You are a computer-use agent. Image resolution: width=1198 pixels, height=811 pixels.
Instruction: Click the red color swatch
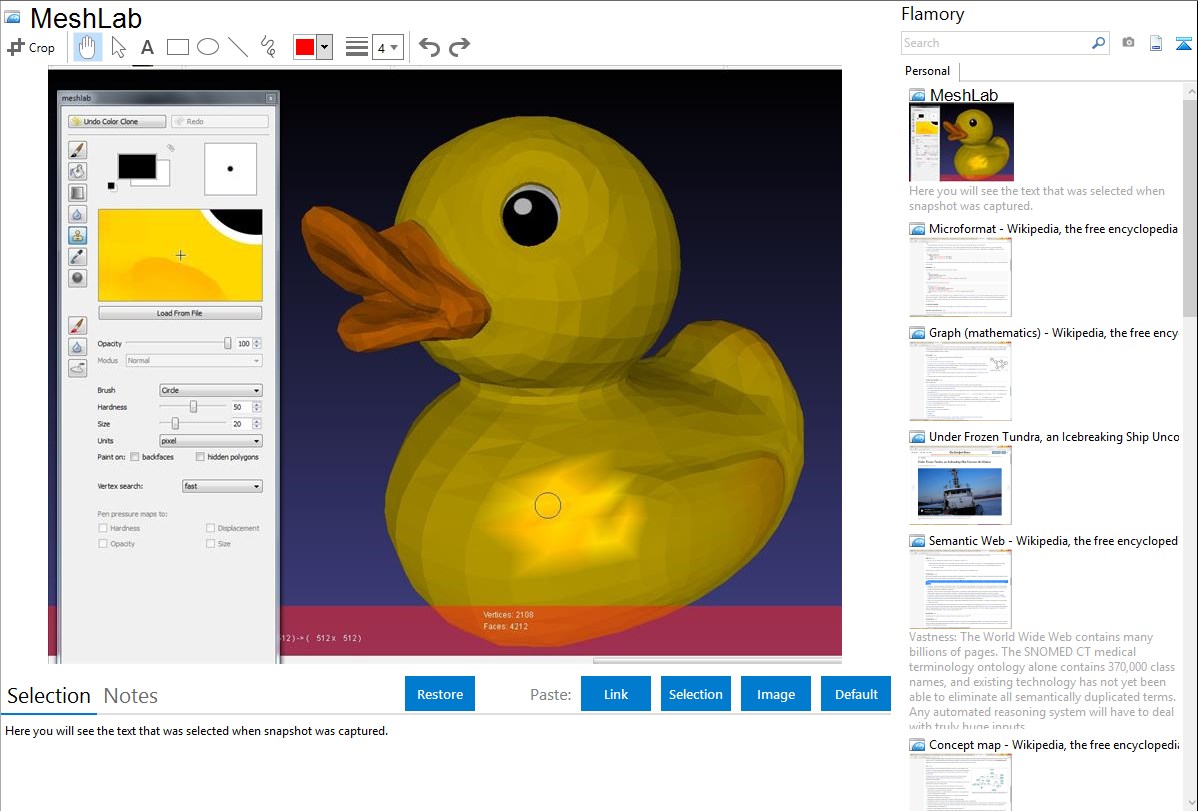click(x=304, y=47)
